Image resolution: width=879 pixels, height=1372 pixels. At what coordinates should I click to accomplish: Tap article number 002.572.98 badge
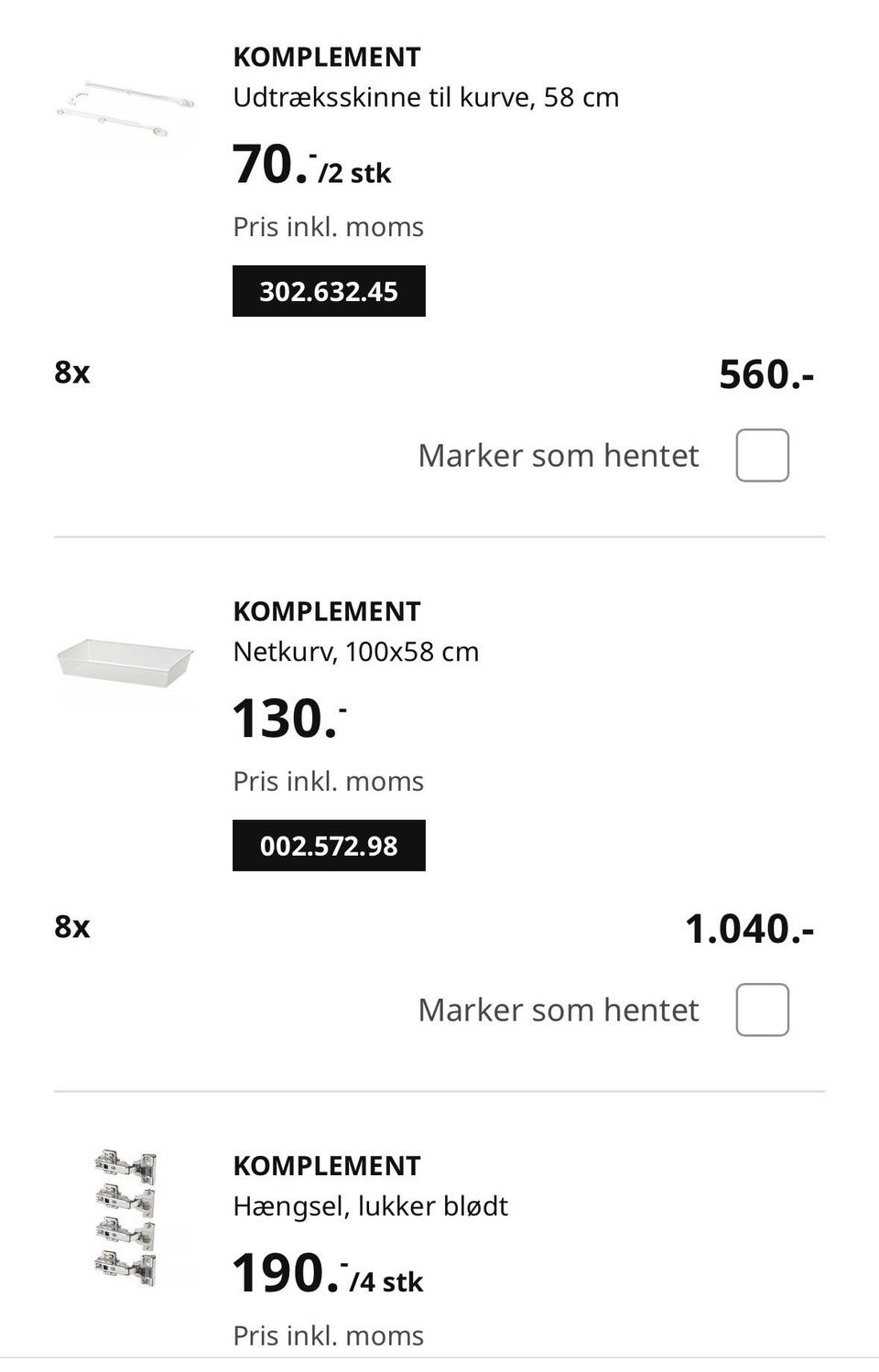coord(329,846)
